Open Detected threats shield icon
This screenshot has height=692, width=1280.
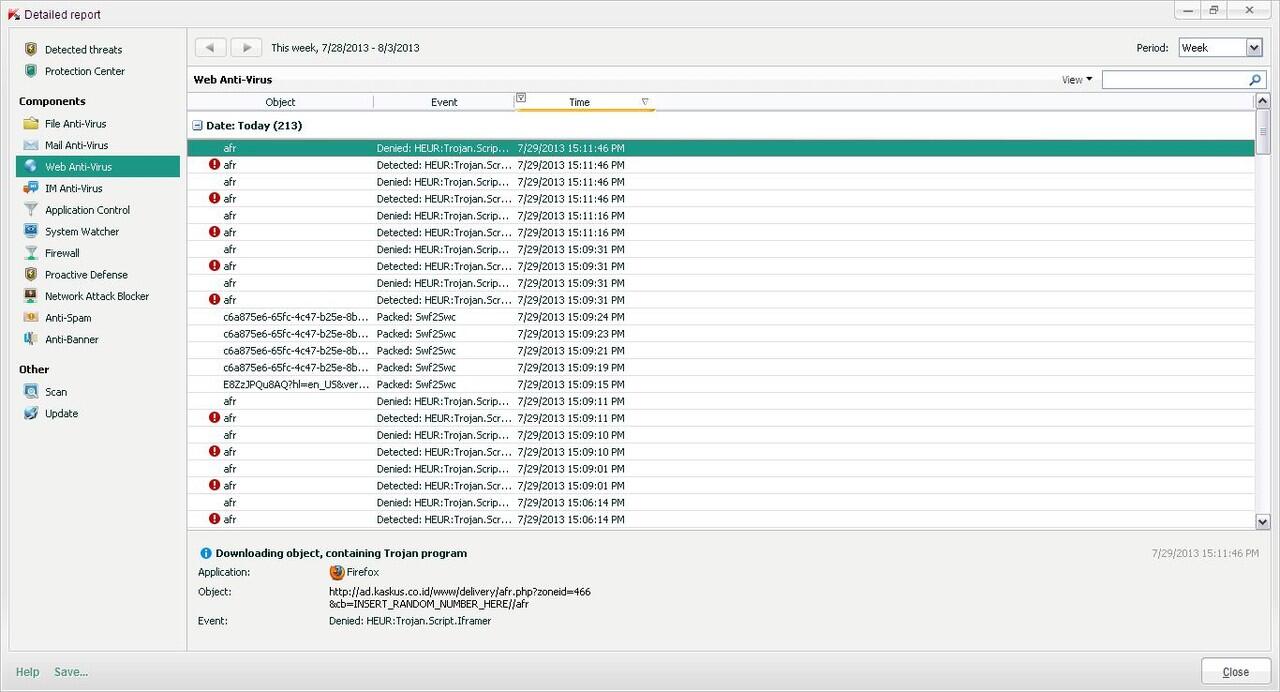point(31,49)
